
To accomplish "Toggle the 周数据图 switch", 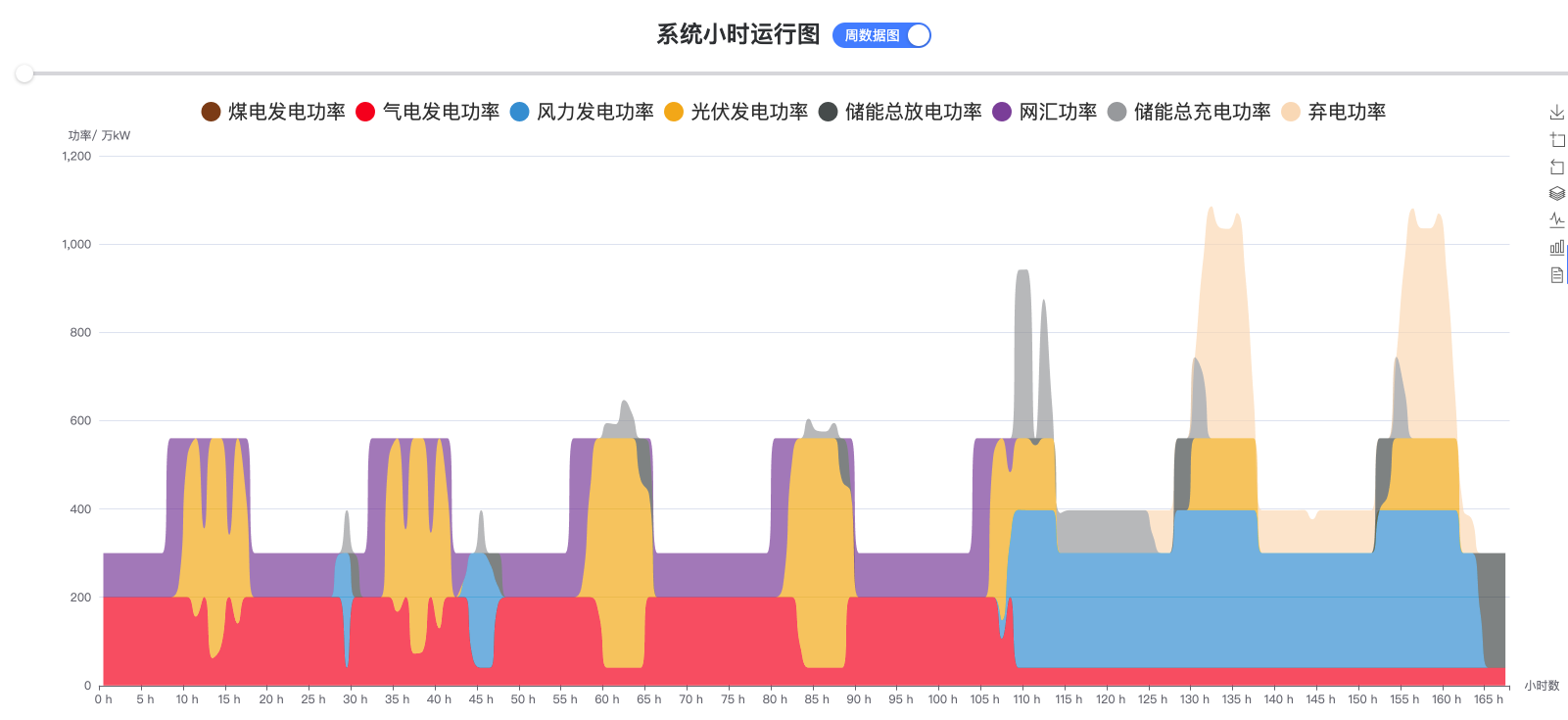I will point(881,35).
